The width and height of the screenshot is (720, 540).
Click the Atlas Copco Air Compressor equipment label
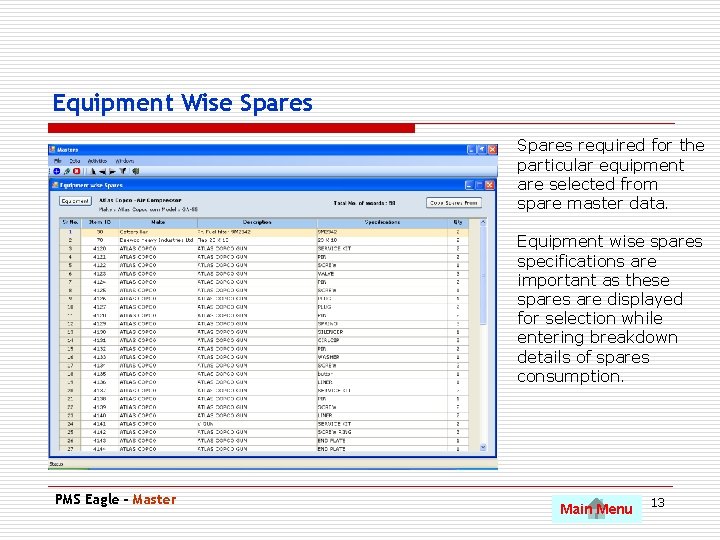click(140, 200)
